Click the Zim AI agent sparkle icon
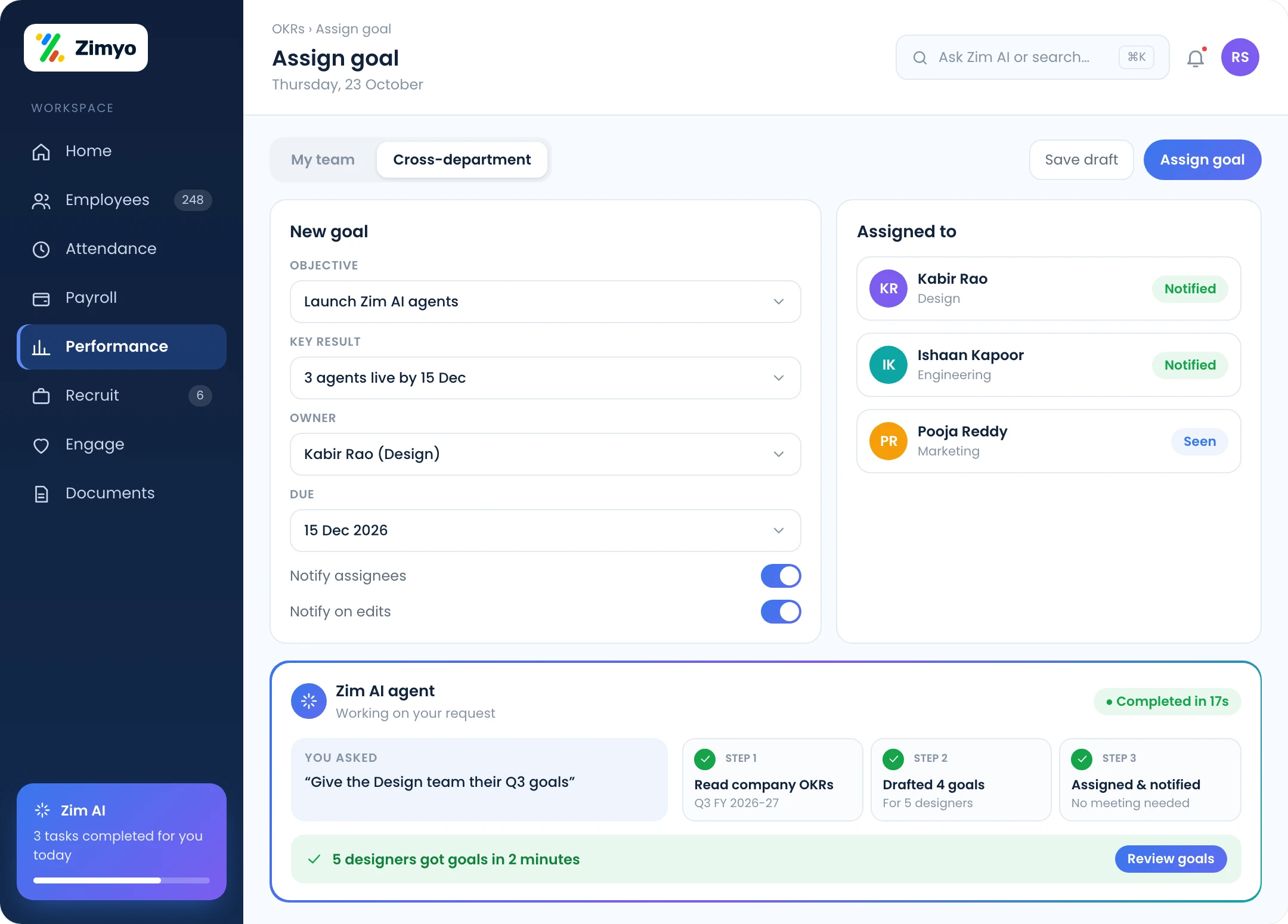1288x924 pixels. tap(309, 701)
